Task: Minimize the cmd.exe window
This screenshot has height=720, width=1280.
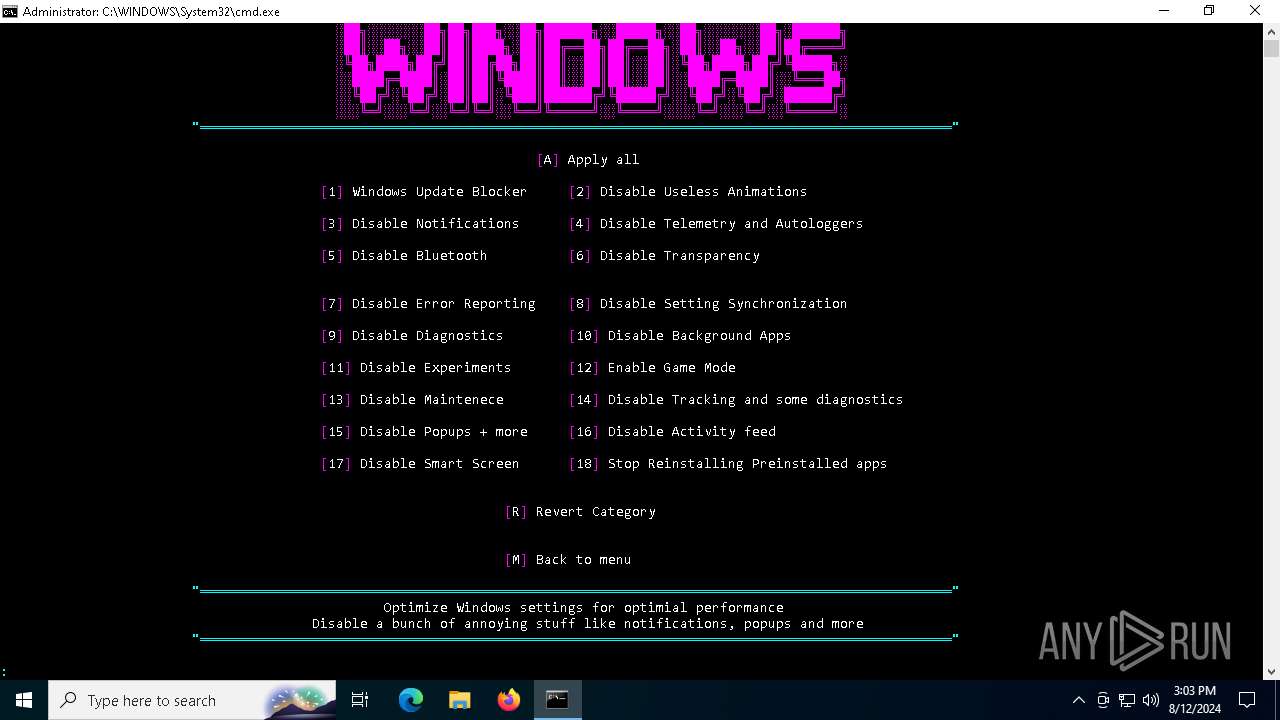Action: (x=1164, y=11)
